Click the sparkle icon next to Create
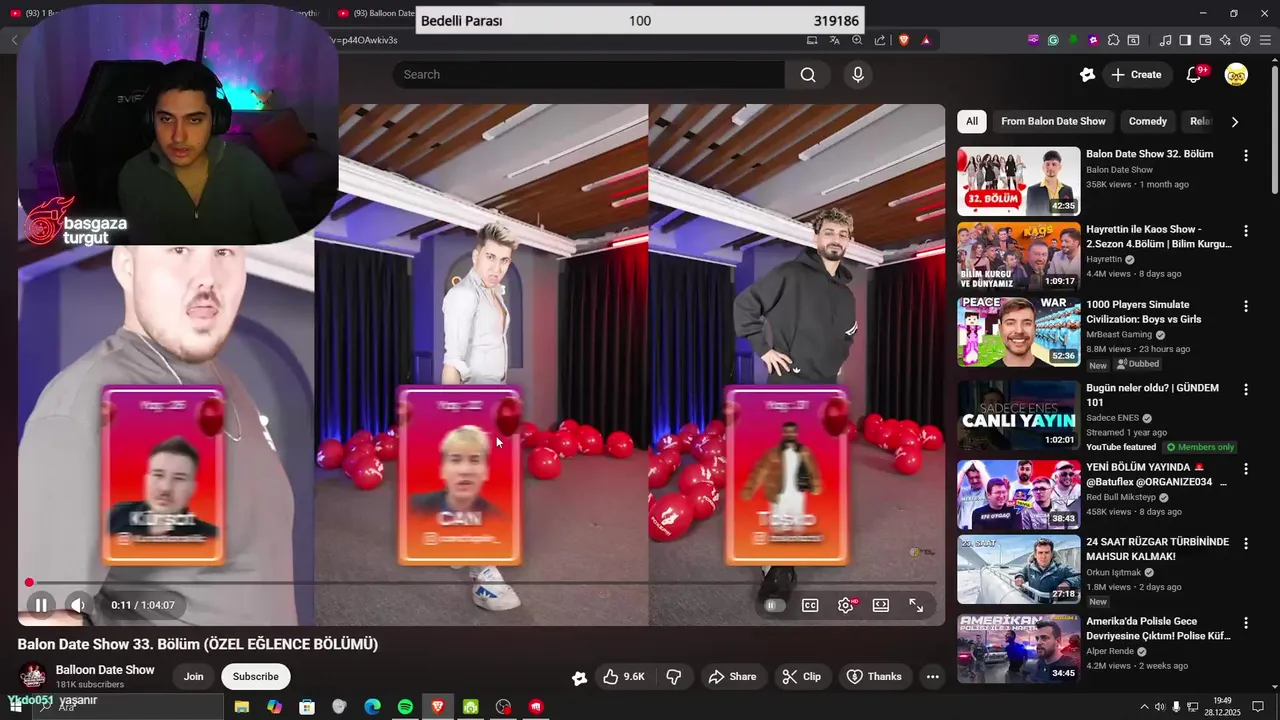Screen dimensions: 1280x720 (1088, 75)
